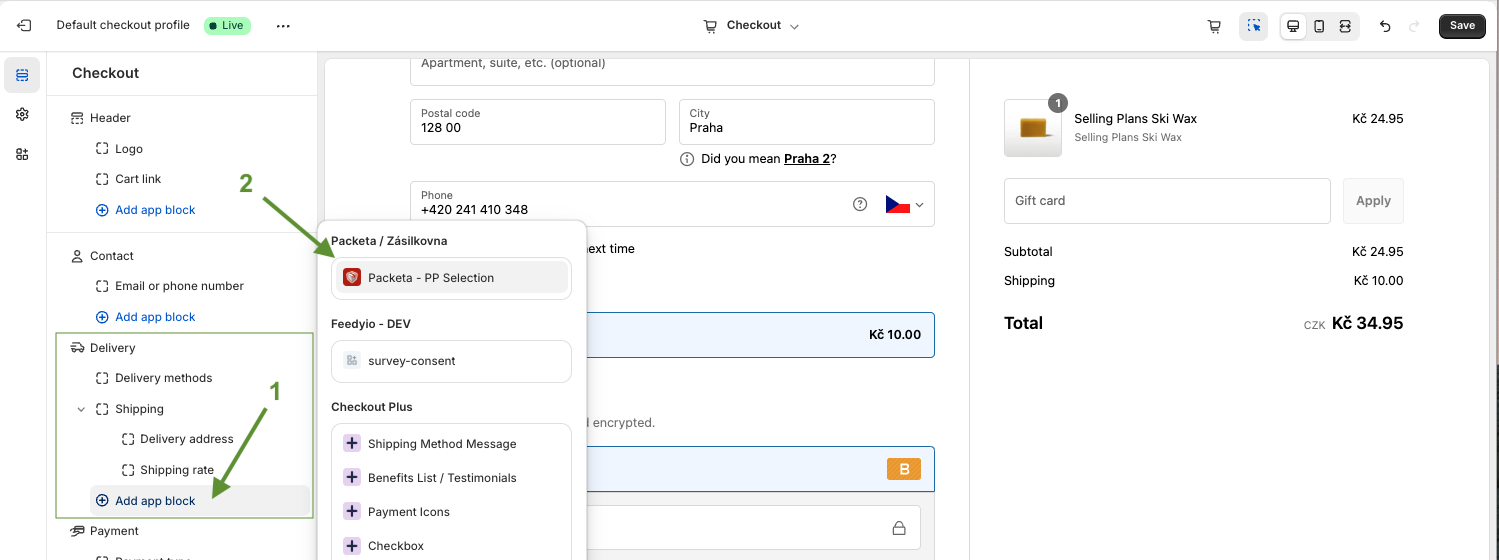This screenshot has height=560, width=1499.
Task: Click the Gift card input field
Action: coord(1167,201)
